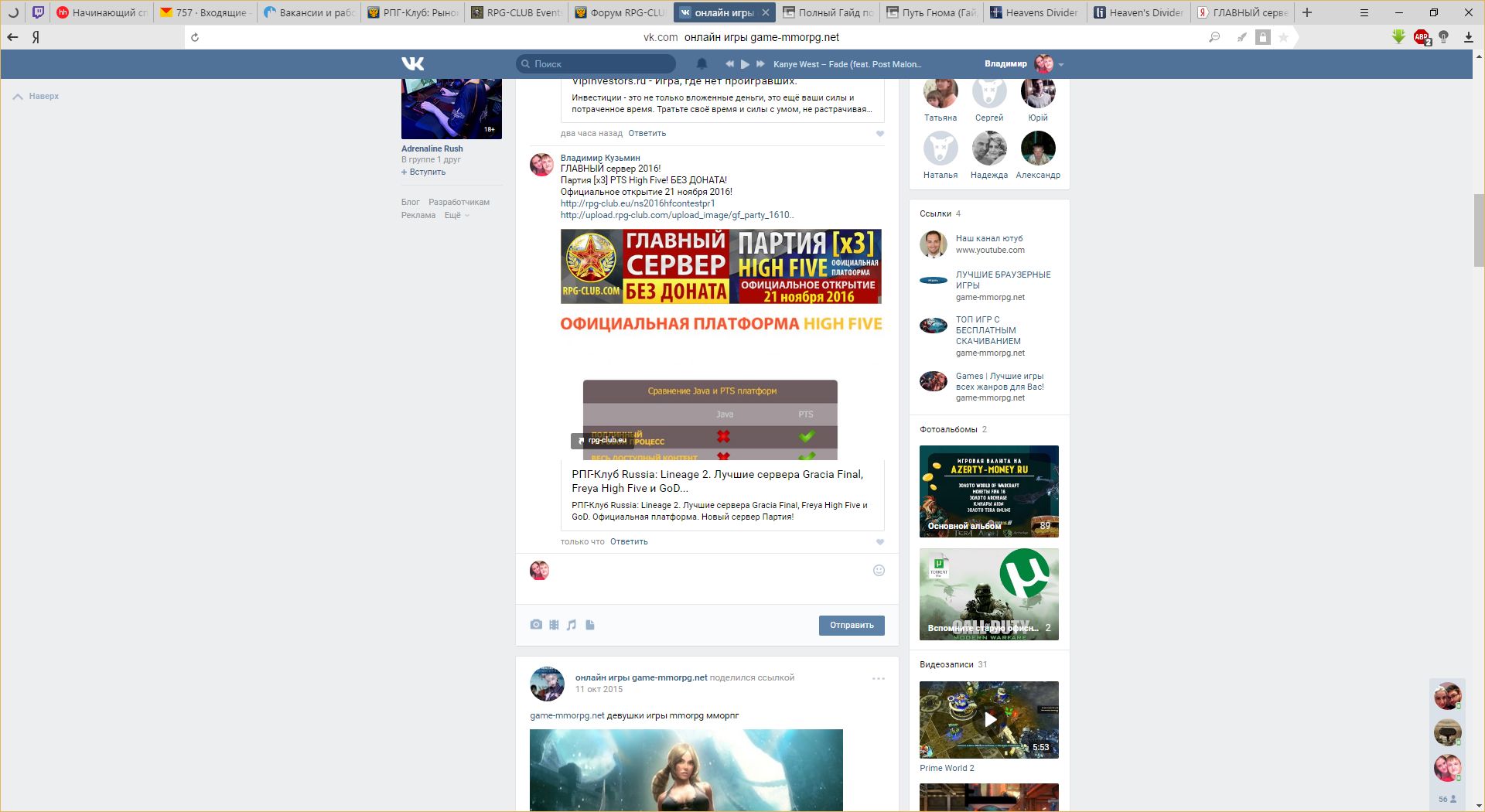Open the Наш канал ютуб link
The image size is (1485, 812).
[x=988, y=238]
